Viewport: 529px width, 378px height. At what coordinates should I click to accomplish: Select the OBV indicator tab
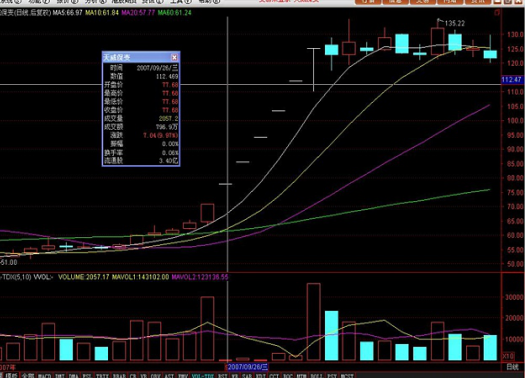[x=156, y=376]
